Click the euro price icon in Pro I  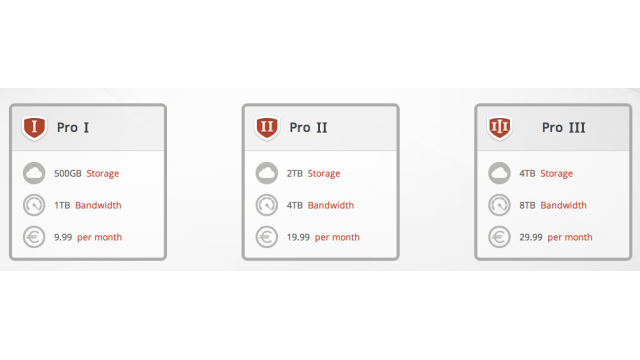34,237
